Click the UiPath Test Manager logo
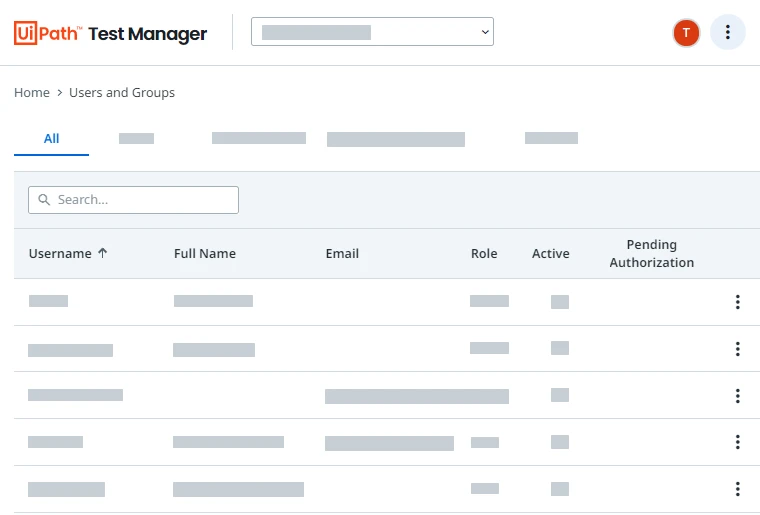This screenshot has width=760, height=515. coord(111,33)
